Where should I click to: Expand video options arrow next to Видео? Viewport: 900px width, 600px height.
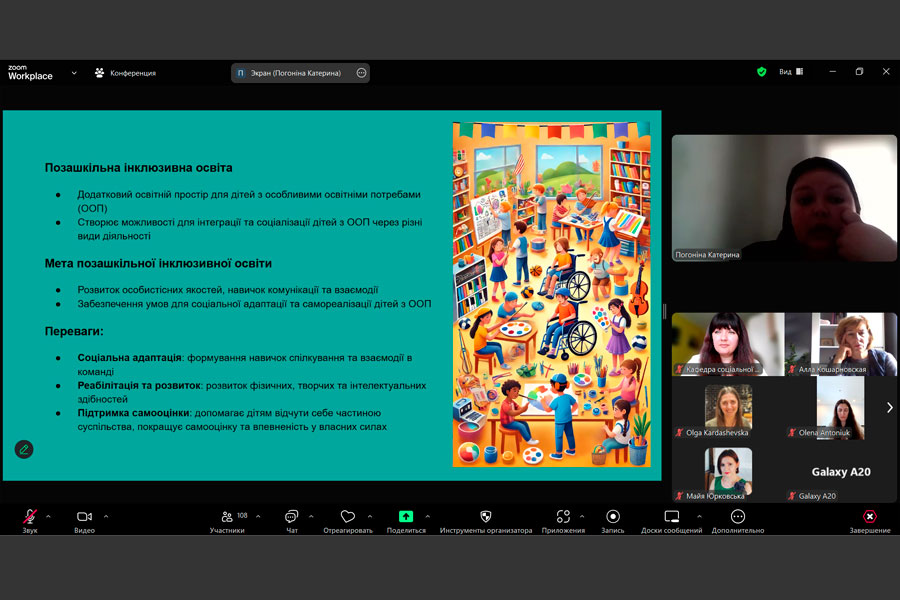tap(106, 516)
